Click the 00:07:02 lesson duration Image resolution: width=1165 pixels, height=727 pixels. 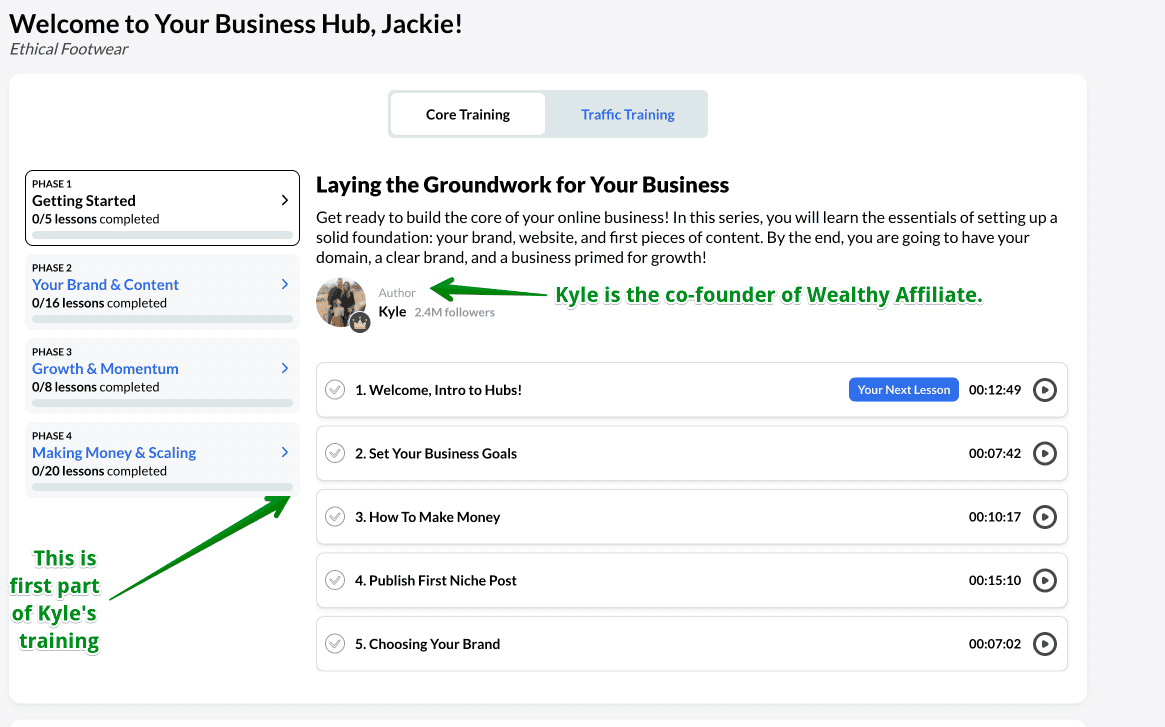(x=995, y=644)
